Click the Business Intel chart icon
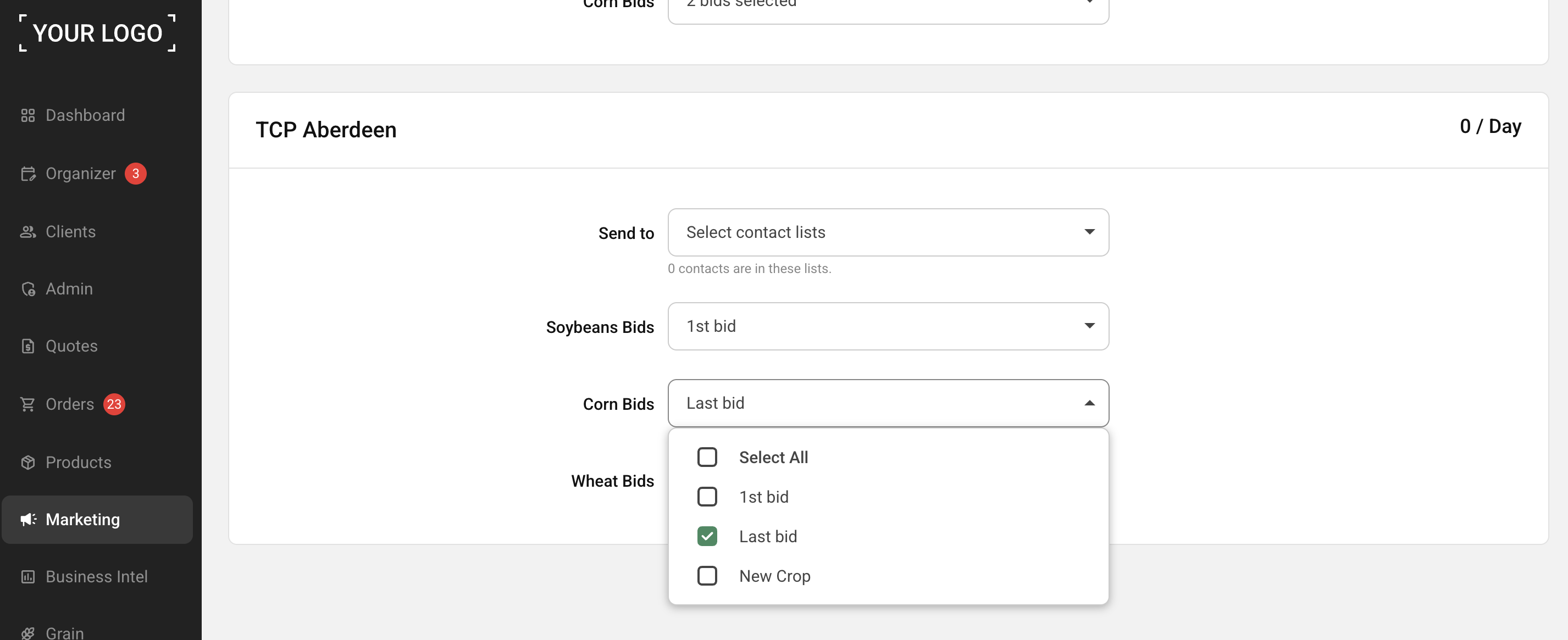Screen dimensions: 1568x640 28,577
